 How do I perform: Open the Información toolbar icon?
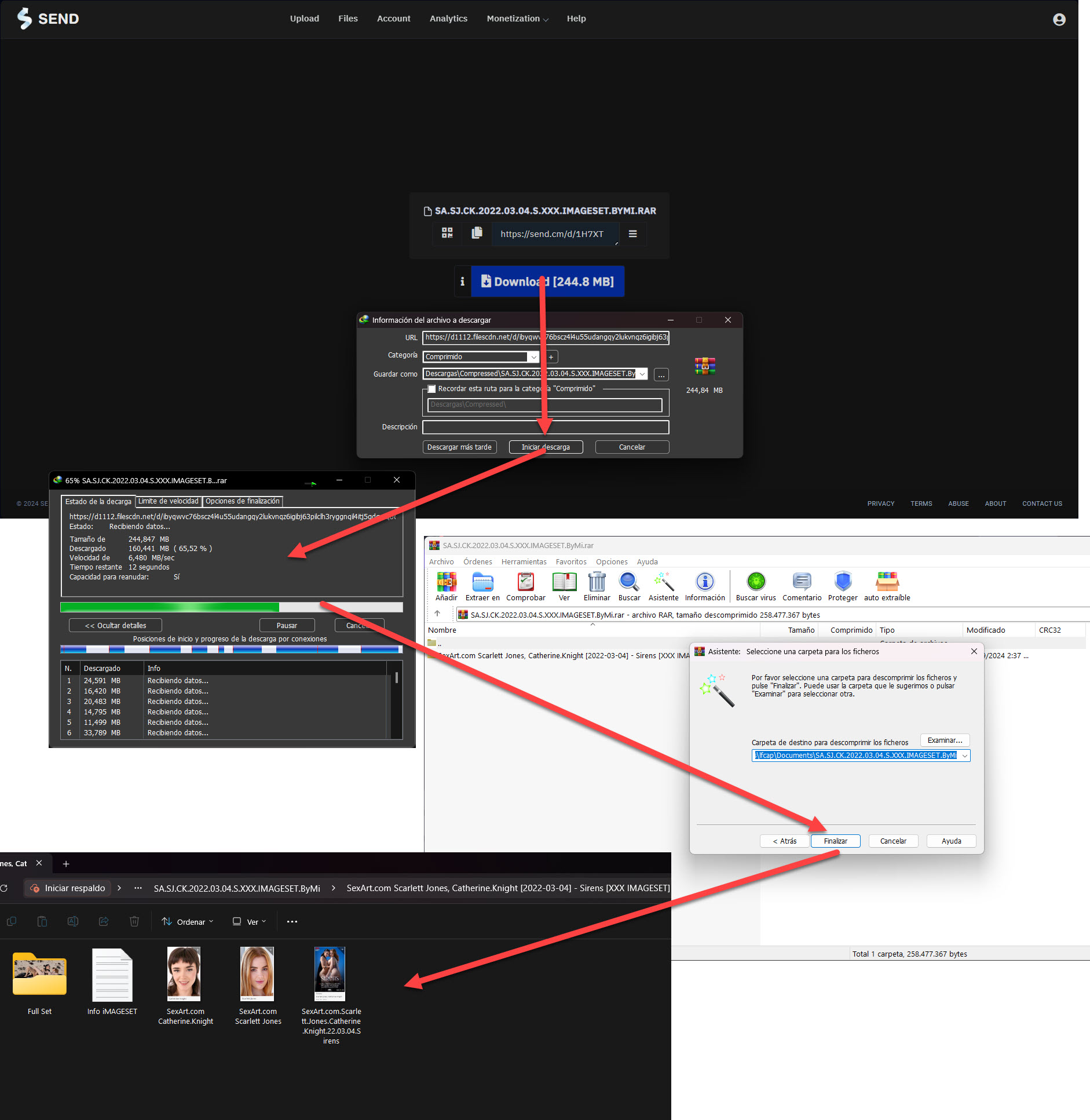click(x=705, y=586)
